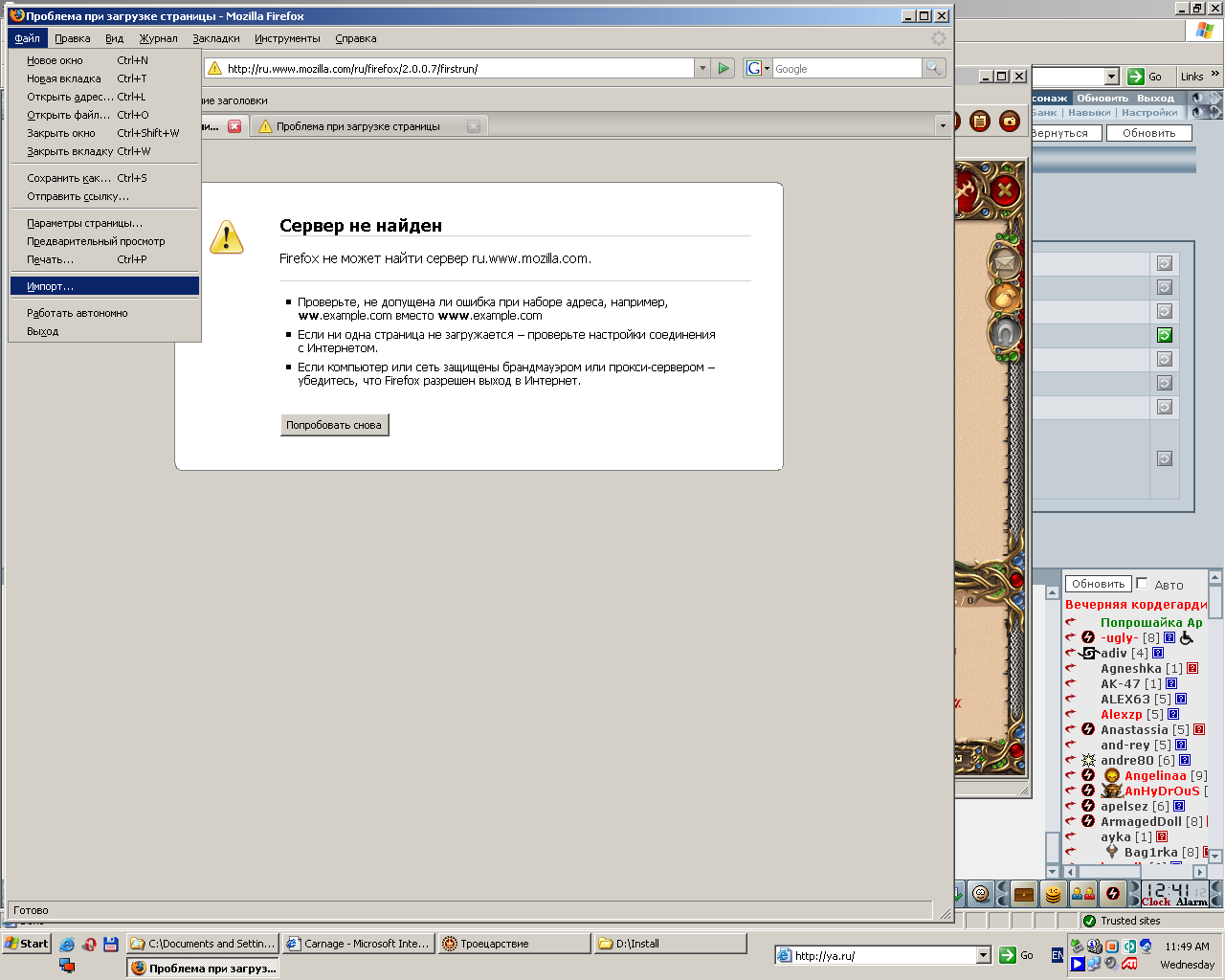This screenshot has width=1225, height=980.
Task: Click the silver horseshoe game icon
Action: pyautogui.click(x=1004, y=333)
